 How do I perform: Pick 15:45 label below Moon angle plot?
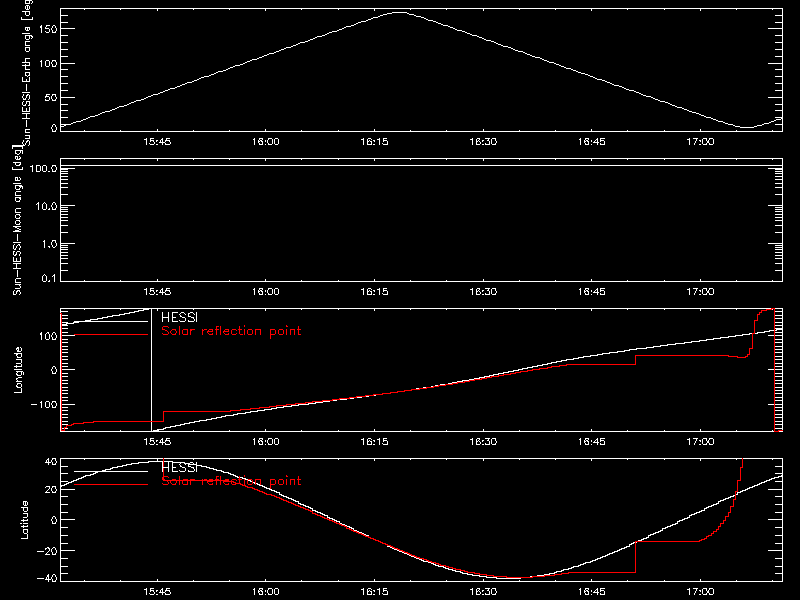coord(157,292)
